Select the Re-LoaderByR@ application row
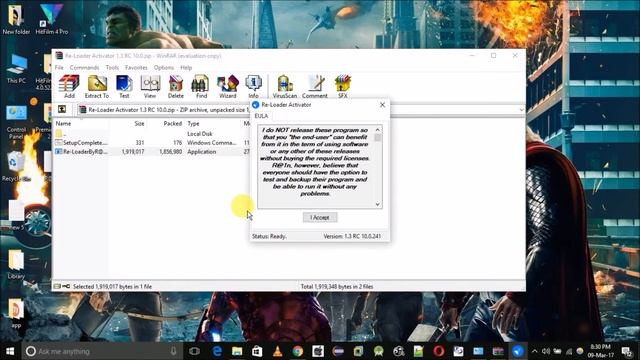640x360 pixels. coord(152,151)
